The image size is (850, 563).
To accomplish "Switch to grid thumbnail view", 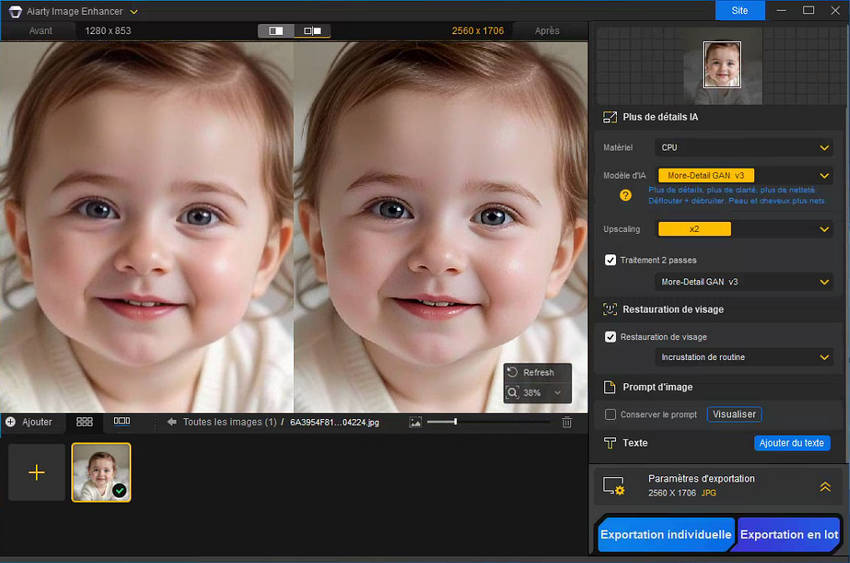I will tap(85, 422).
